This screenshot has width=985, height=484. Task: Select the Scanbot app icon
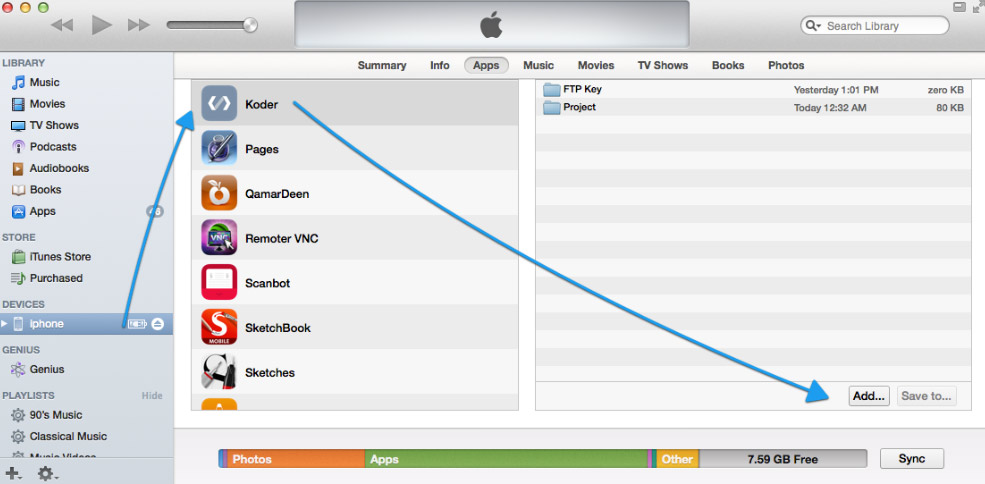coord(219,282)
